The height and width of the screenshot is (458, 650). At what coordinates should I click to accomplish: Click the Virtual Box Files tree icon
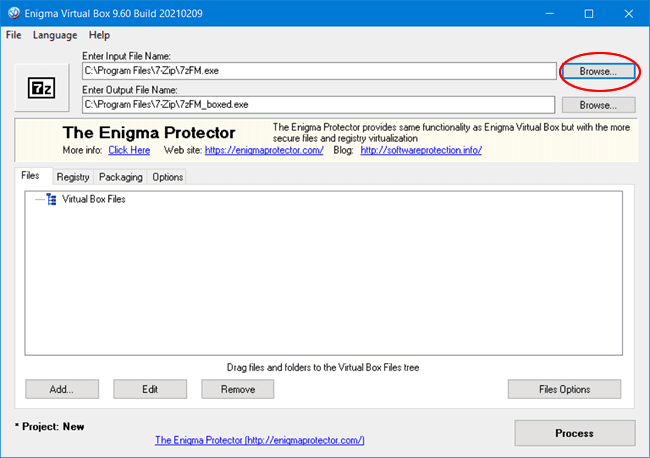click(x=51, y=199)
